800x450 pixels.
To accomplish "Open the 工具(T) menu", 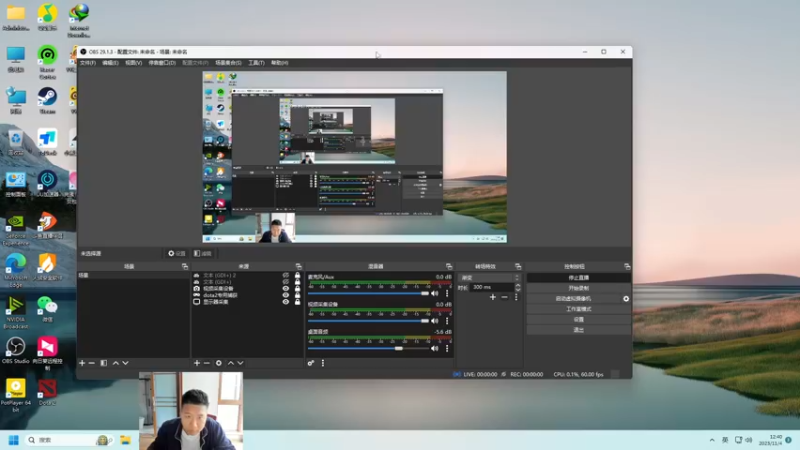I will pyautogui.click(x=256, y=63).
